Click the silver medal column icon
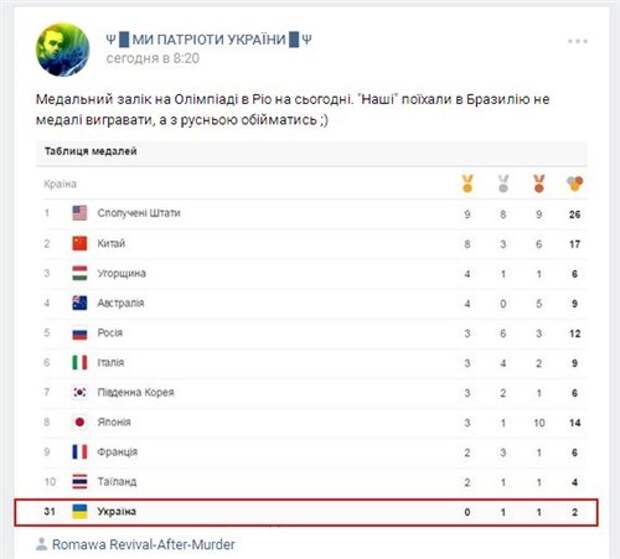 click(503, 183)
